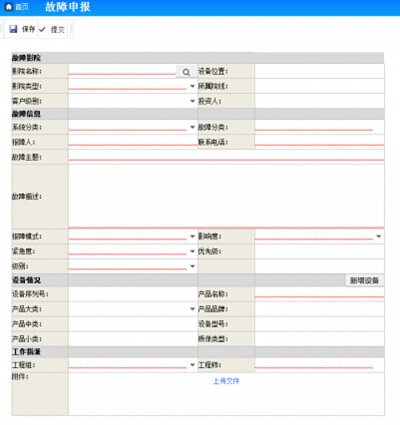Image resolution: width=400 pixels, height=425 pixels.
Task: Click the 提交 button text
Action: click(57, 29)
